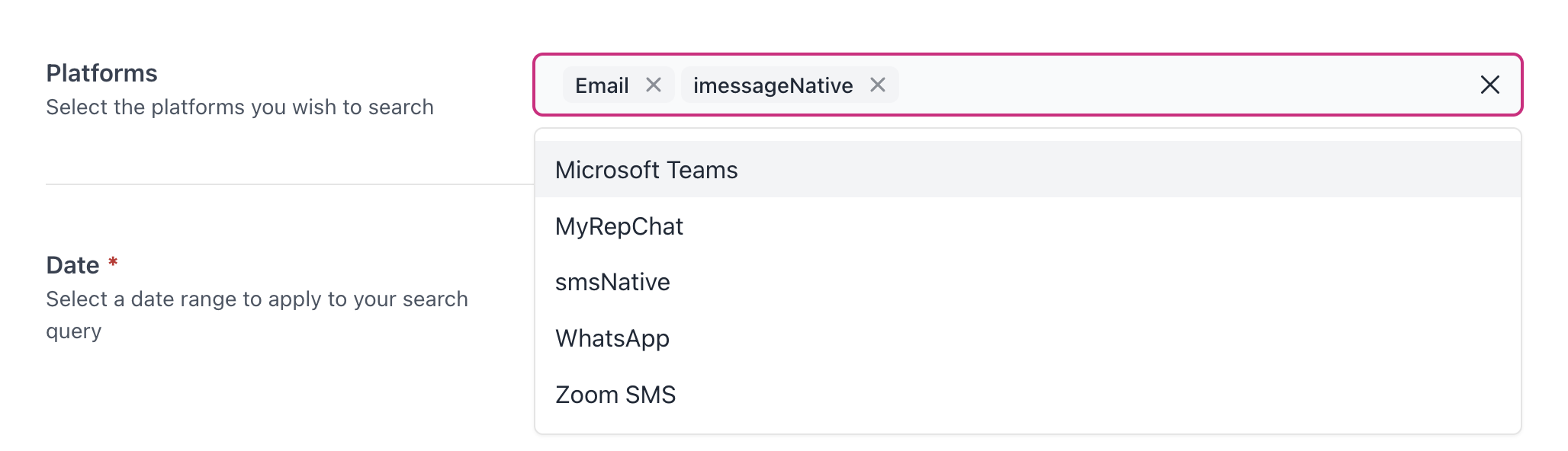The image size is (1568, 451).
Task: Choose the MyRepChat option
Action: coord(619,226)
